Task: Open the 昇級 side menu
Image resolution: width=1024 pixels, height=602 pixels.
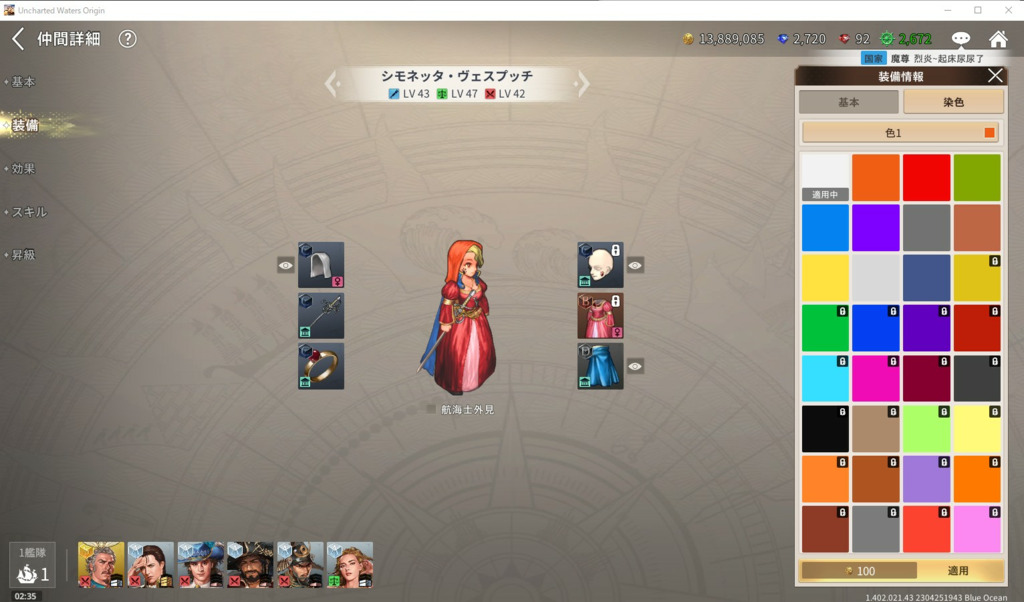Action: [x=22, y=255]
